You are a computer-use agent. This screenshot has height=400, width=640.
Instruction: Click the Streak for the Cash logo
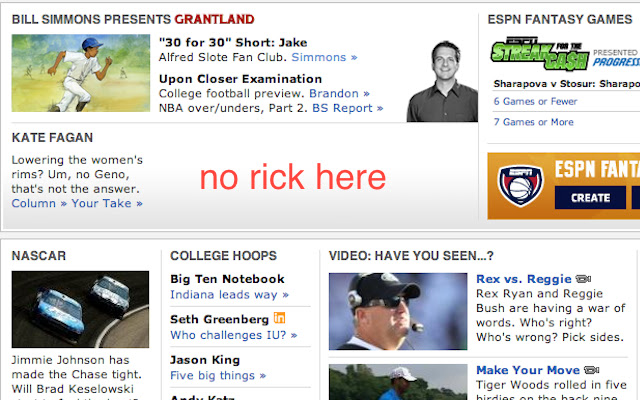click(540, 53)
